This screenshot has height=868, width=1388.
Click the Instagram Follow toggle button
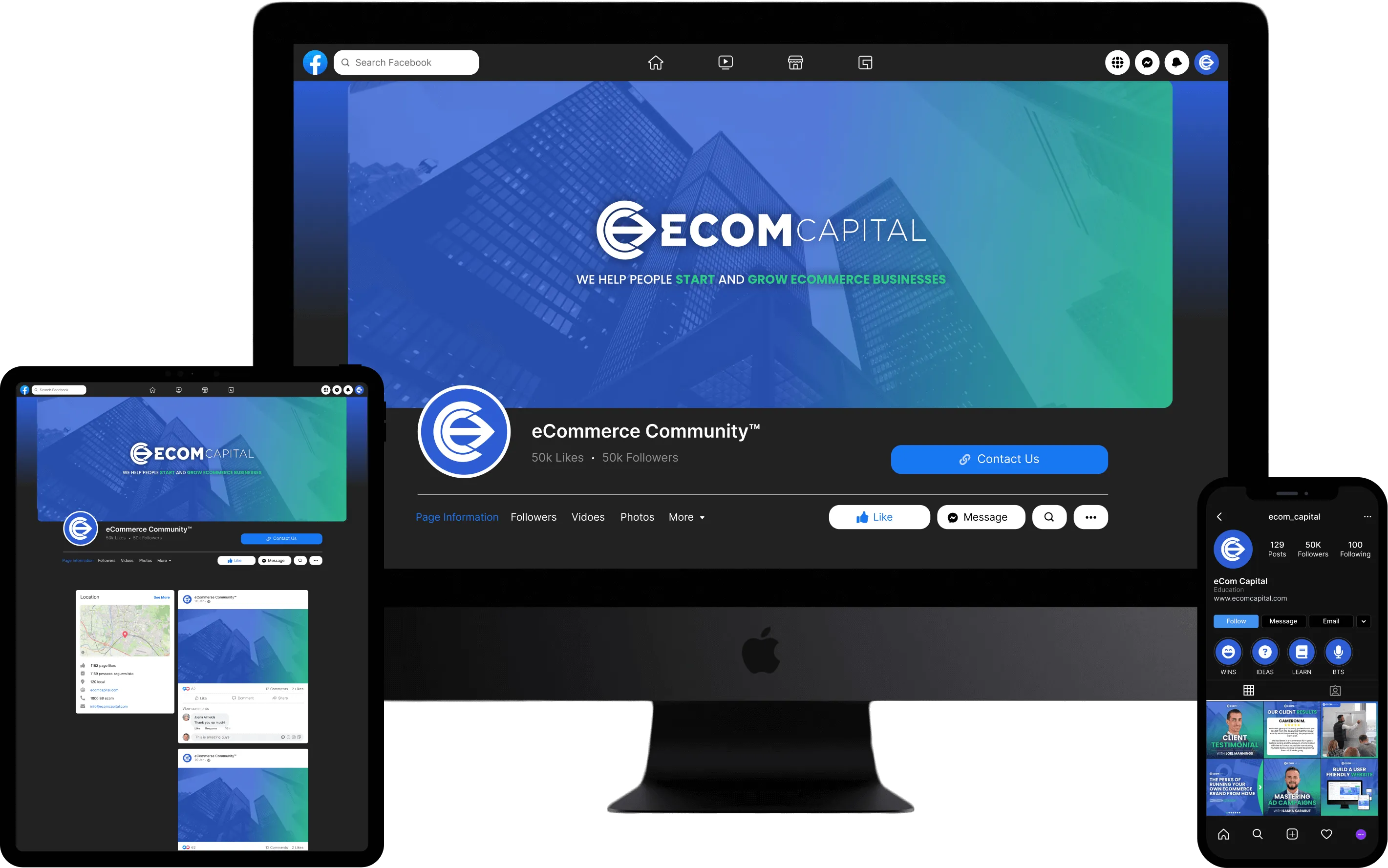point(1237,621)
